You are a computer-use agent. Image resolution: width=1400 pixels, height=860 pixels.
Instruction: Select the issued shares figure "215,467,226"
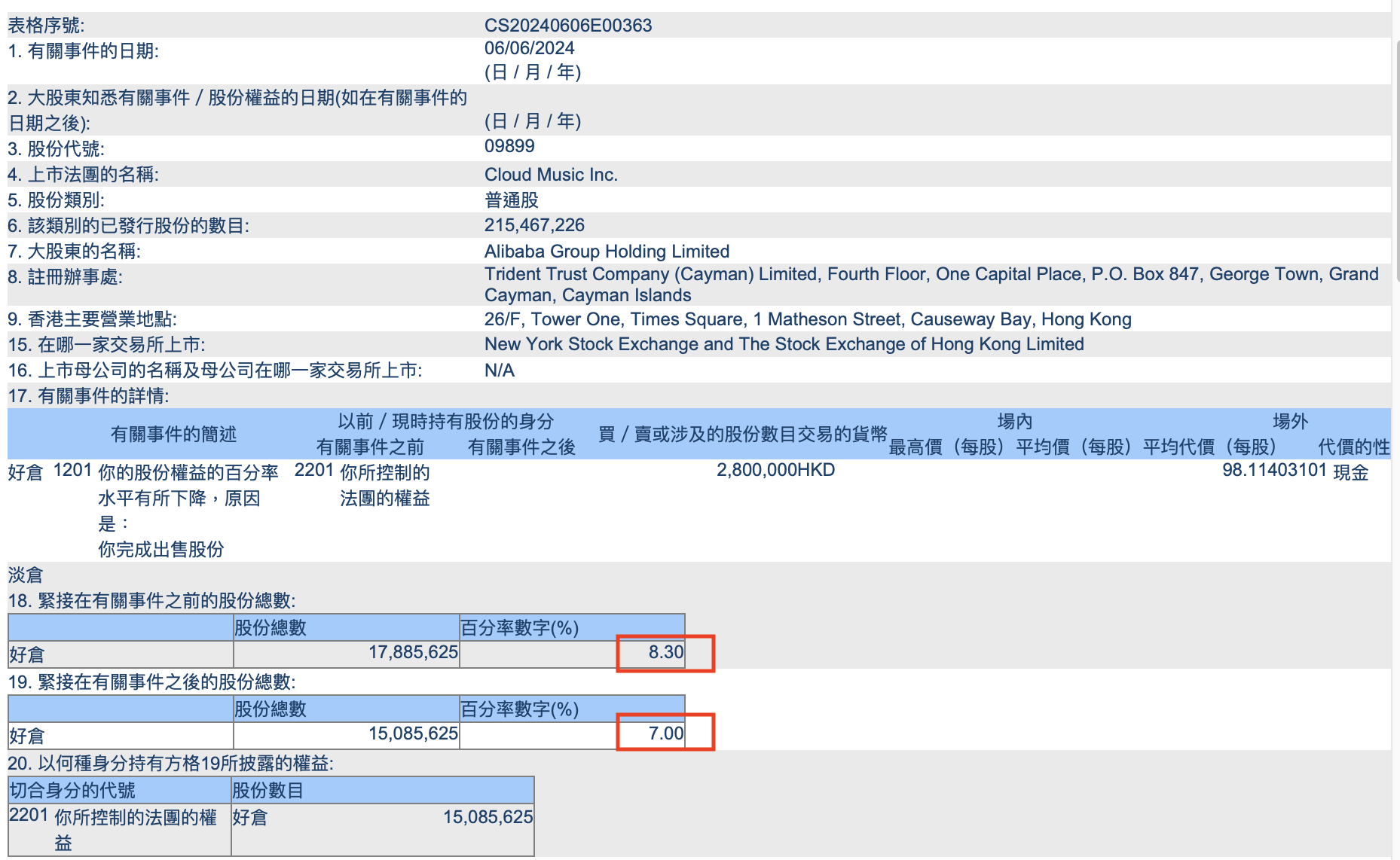click(x=534, y=225)
